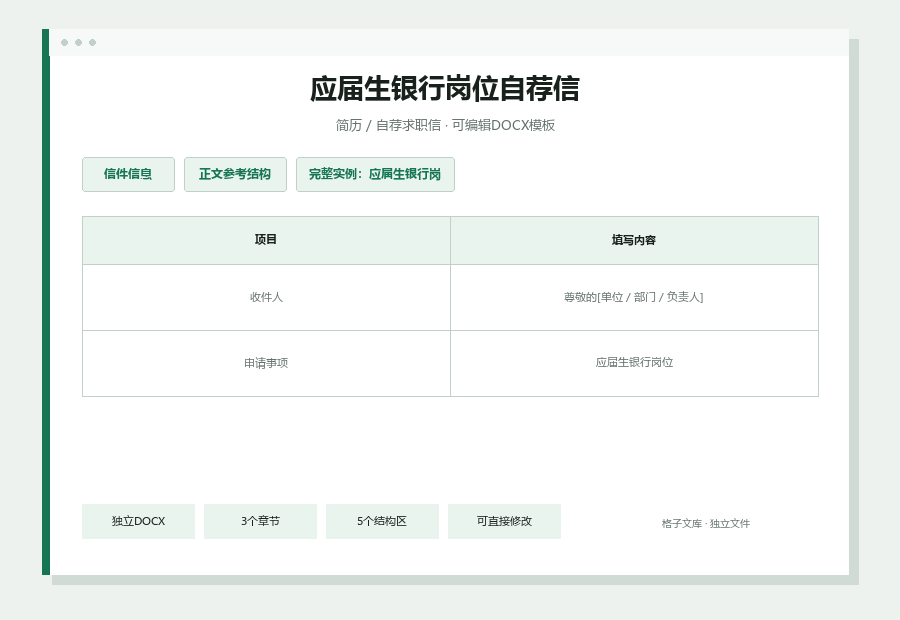Switch to the 正文参考结构 tab
This screenshot has height=620, width=900.
(x=235, y=175)
